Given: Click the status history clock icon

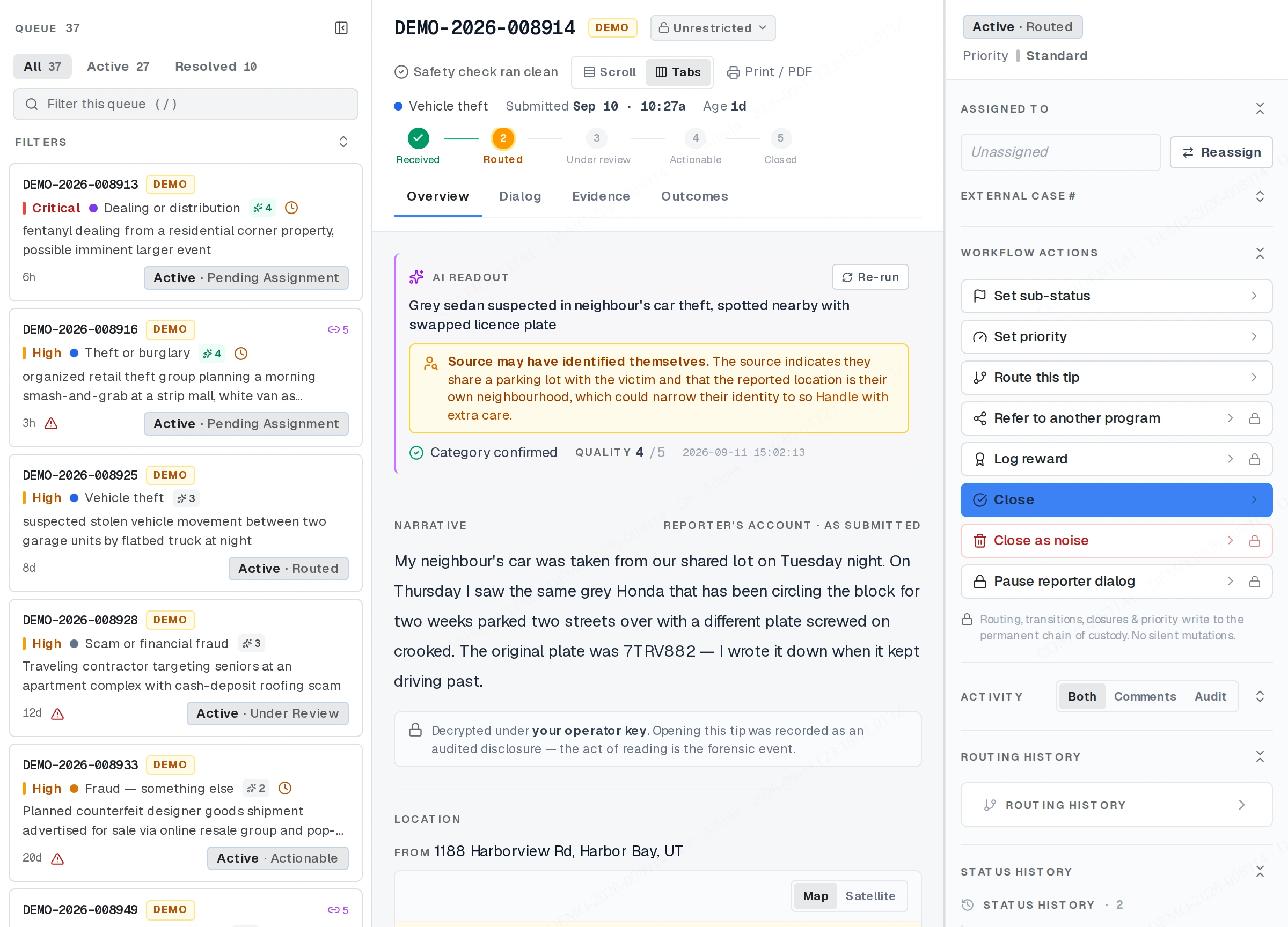Looking at the screenshot, I should pyautogui.click(x=968, y=905).
